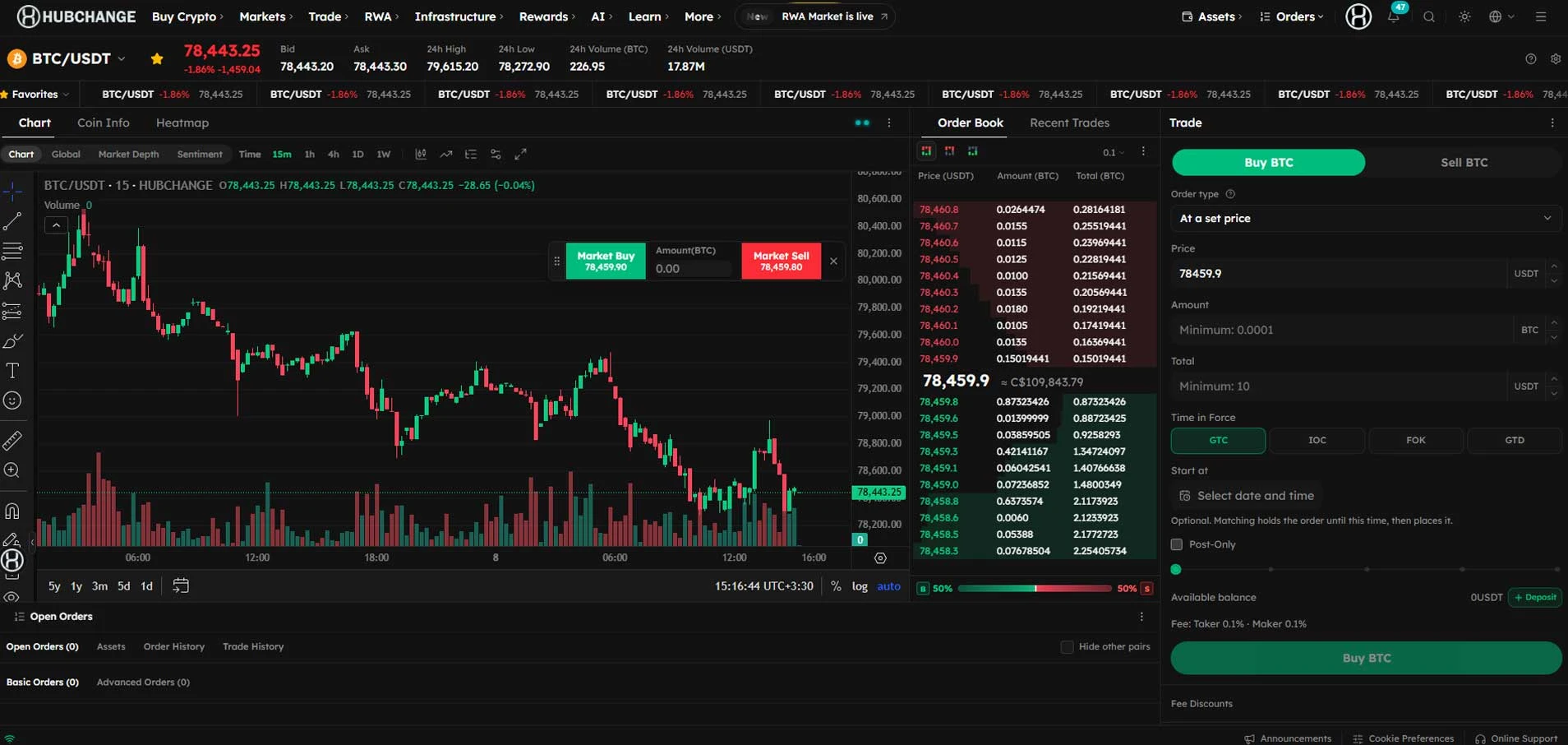1568x745 pixels.
Task: Select FOK time in force
Action: [x=1415, y=441]
